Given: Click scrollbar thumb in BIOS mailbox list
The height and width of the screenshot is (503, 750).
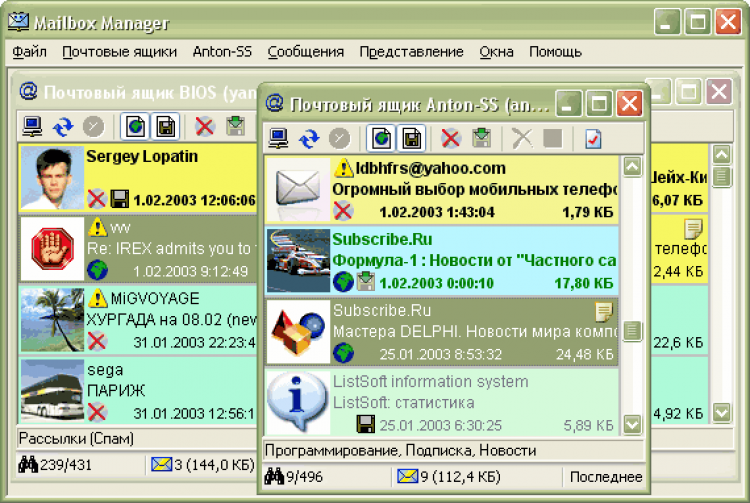Looking at the screenshot, I should click(721, 176).
